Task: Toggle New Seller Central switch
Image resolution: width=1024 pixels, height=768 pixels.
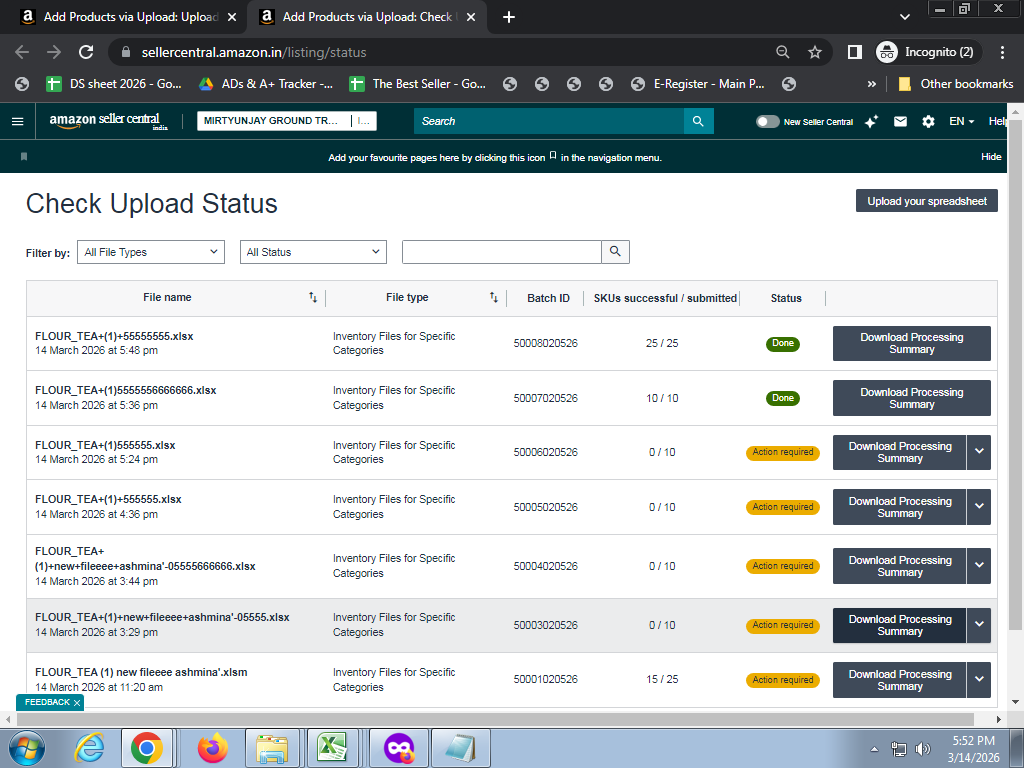Action: (x=767, y=121)
